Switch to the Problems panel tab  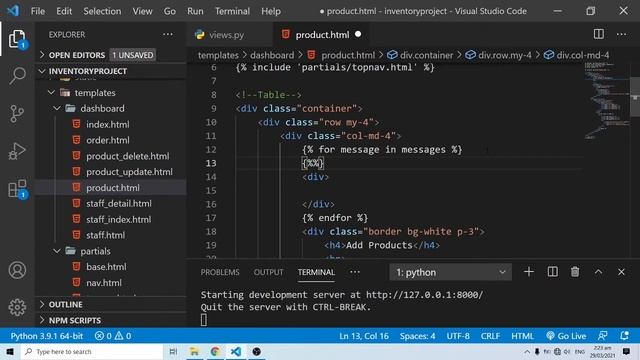pos(220,272)
